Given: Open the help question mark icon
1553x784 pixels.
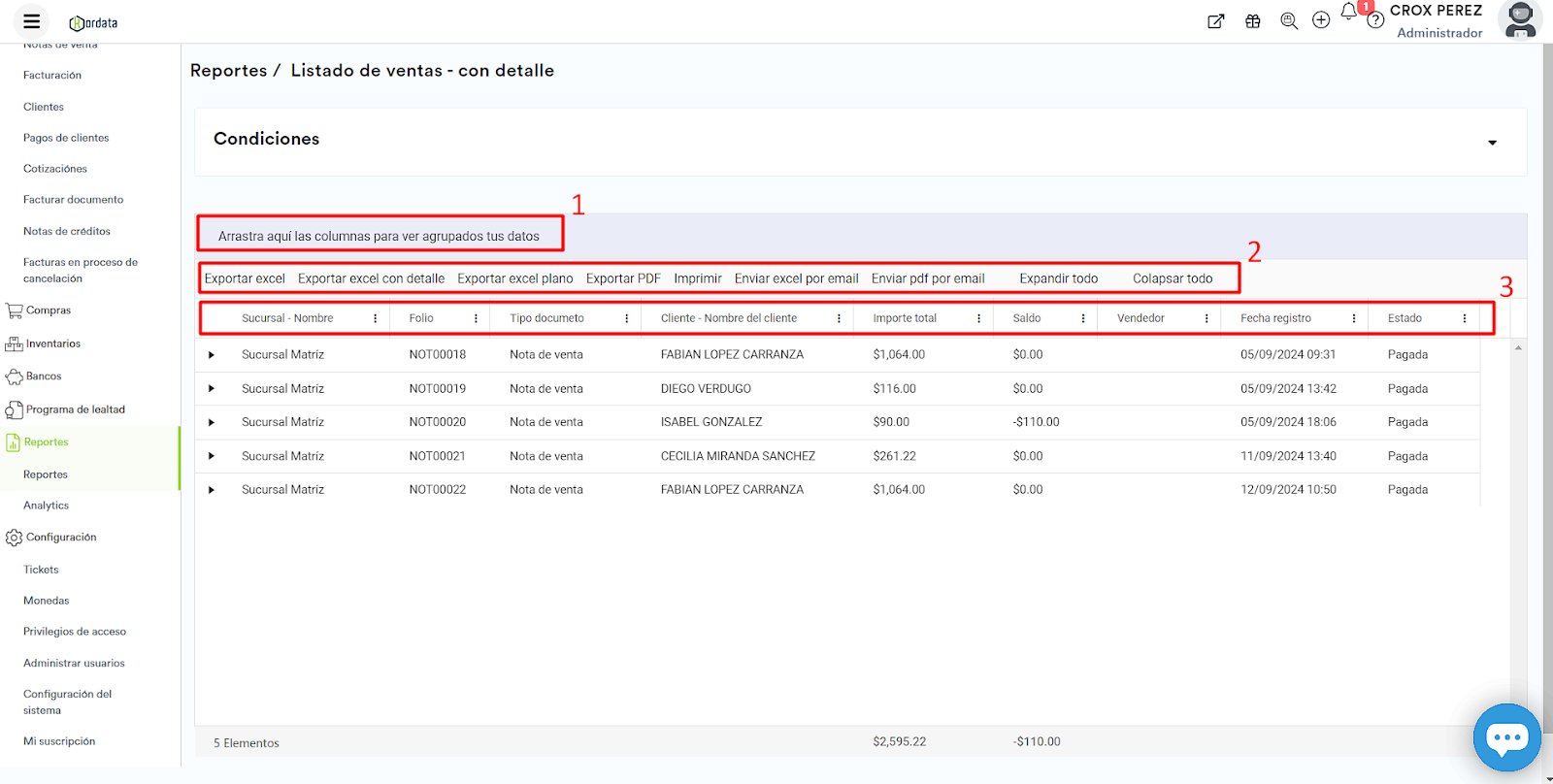Looking at the screenshot, I should 1375,20.
